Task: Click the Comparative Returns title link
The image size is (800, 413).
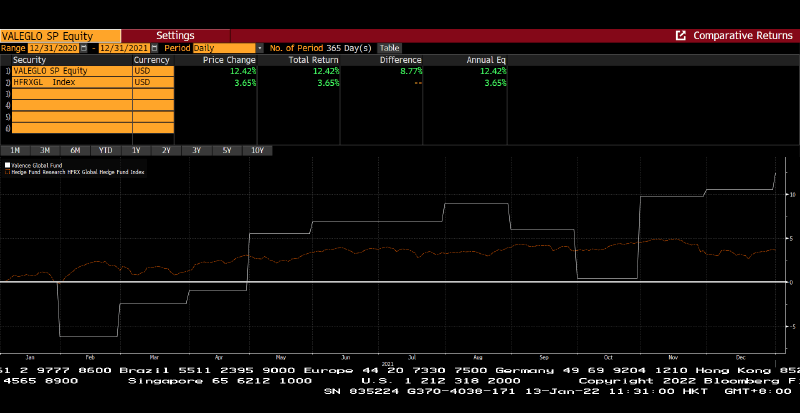Action: pyautogui.click(x=743, y=36)
